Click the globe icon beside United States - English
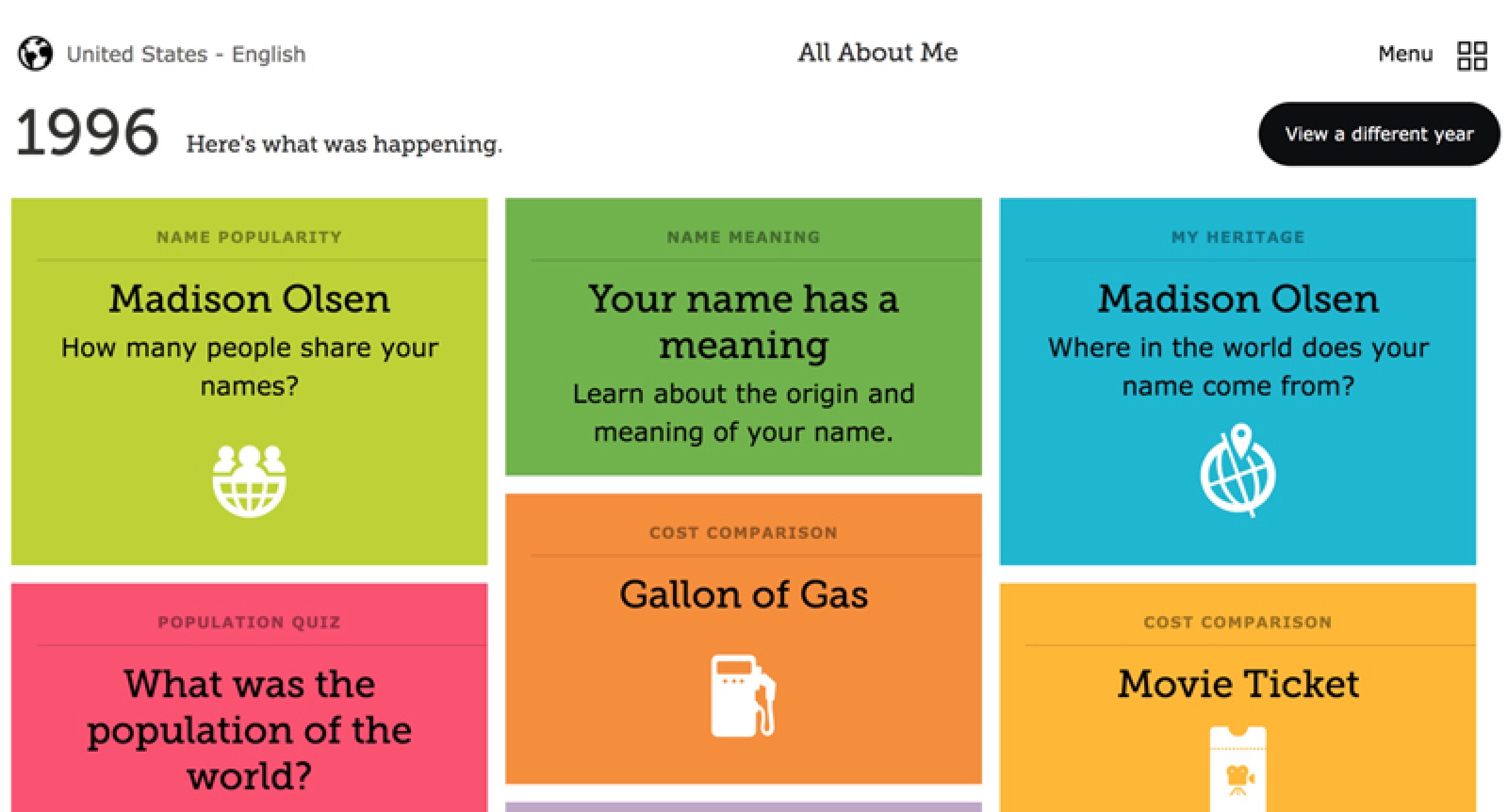The image size is (1508, 812). click(36, 53)
